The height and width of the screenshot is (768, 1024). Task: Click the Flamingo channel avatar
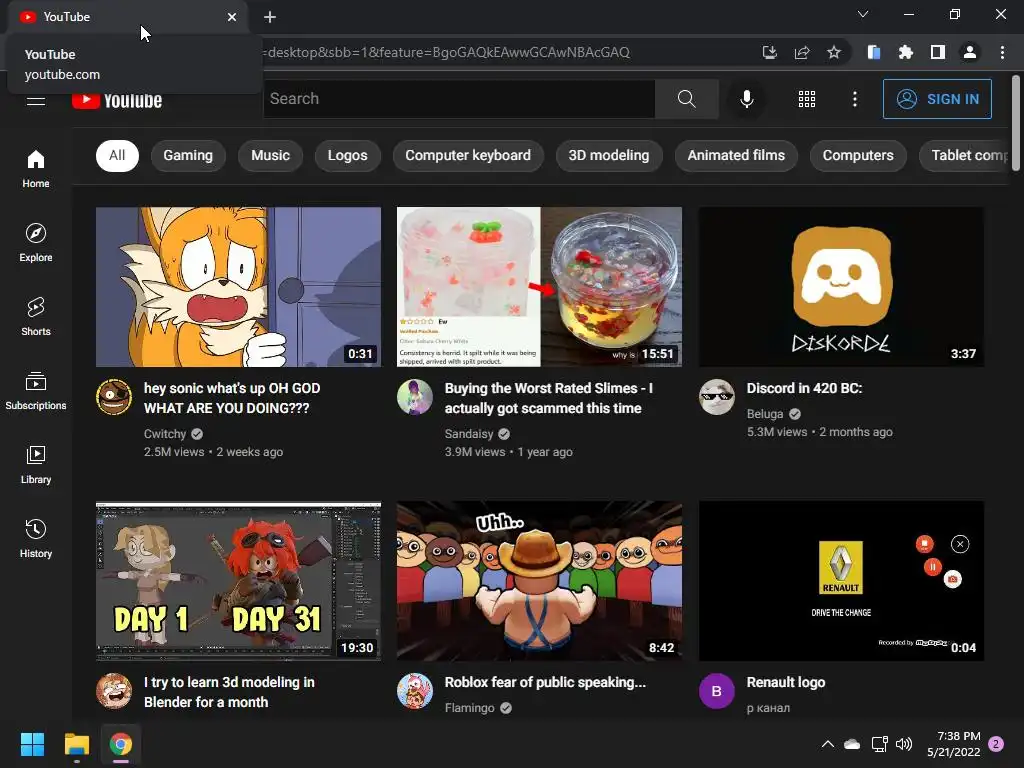pos(415,691)
